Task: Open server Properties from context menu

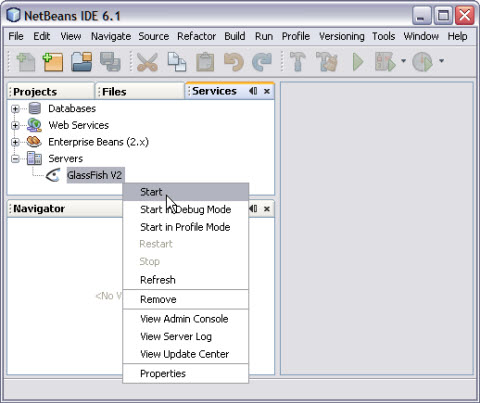Action: point(186,374)
